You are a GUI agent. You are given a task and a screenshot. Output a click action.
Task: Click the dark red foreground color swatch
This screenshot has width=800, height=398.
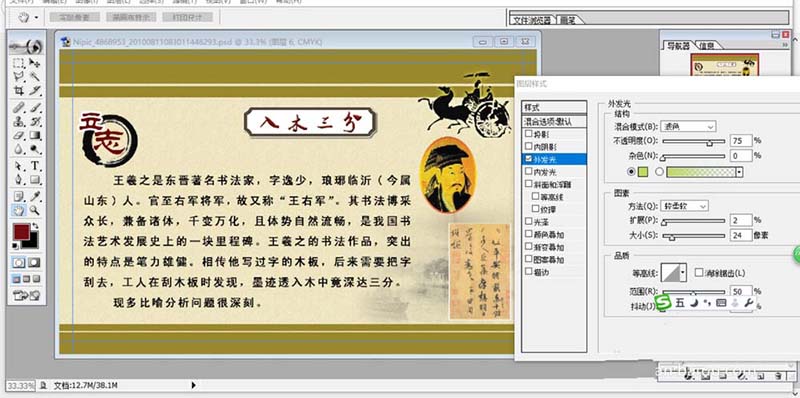click(21, 232)
